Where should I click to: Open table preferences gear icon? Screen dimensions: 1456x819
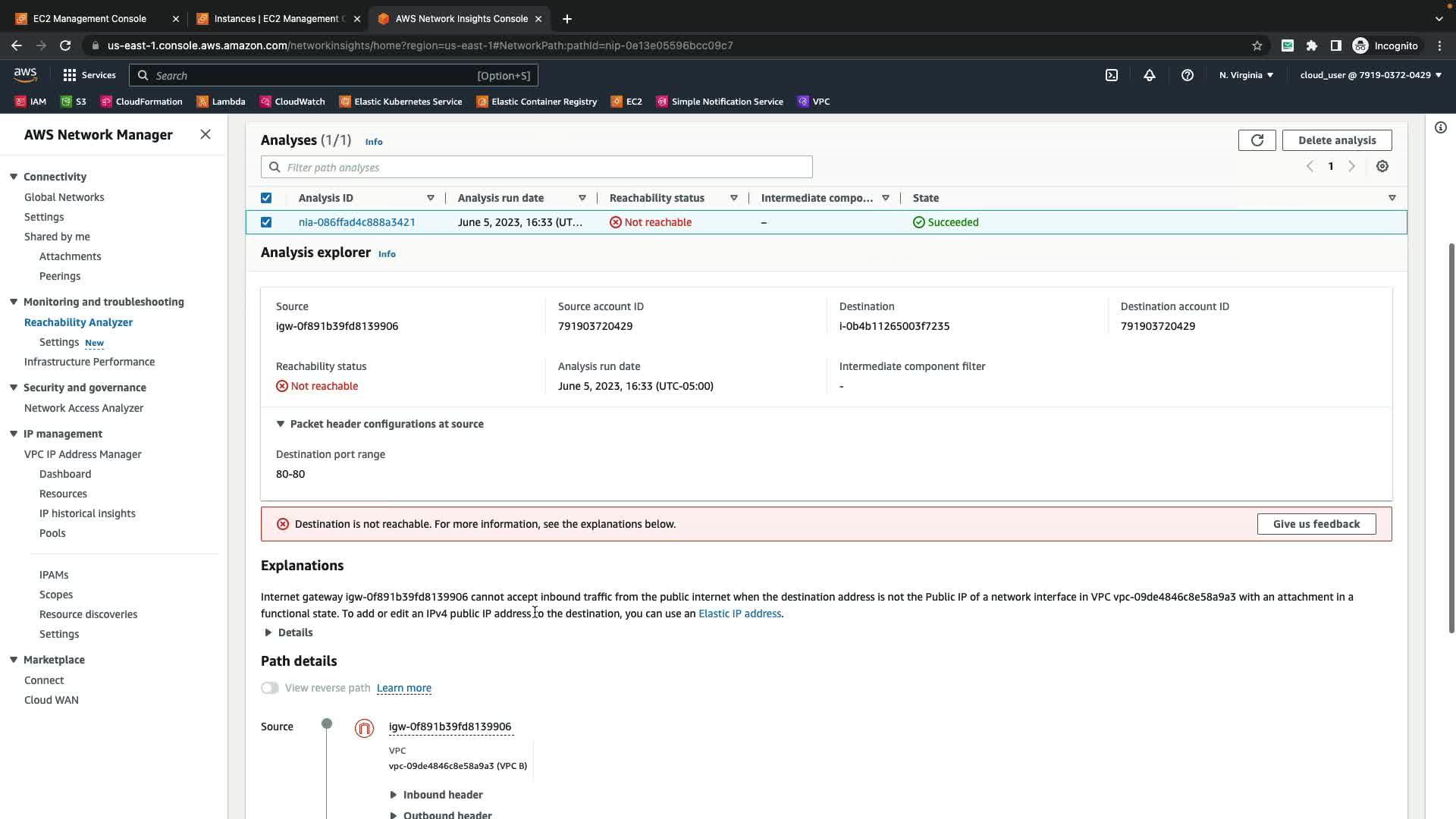point(1382,167)
